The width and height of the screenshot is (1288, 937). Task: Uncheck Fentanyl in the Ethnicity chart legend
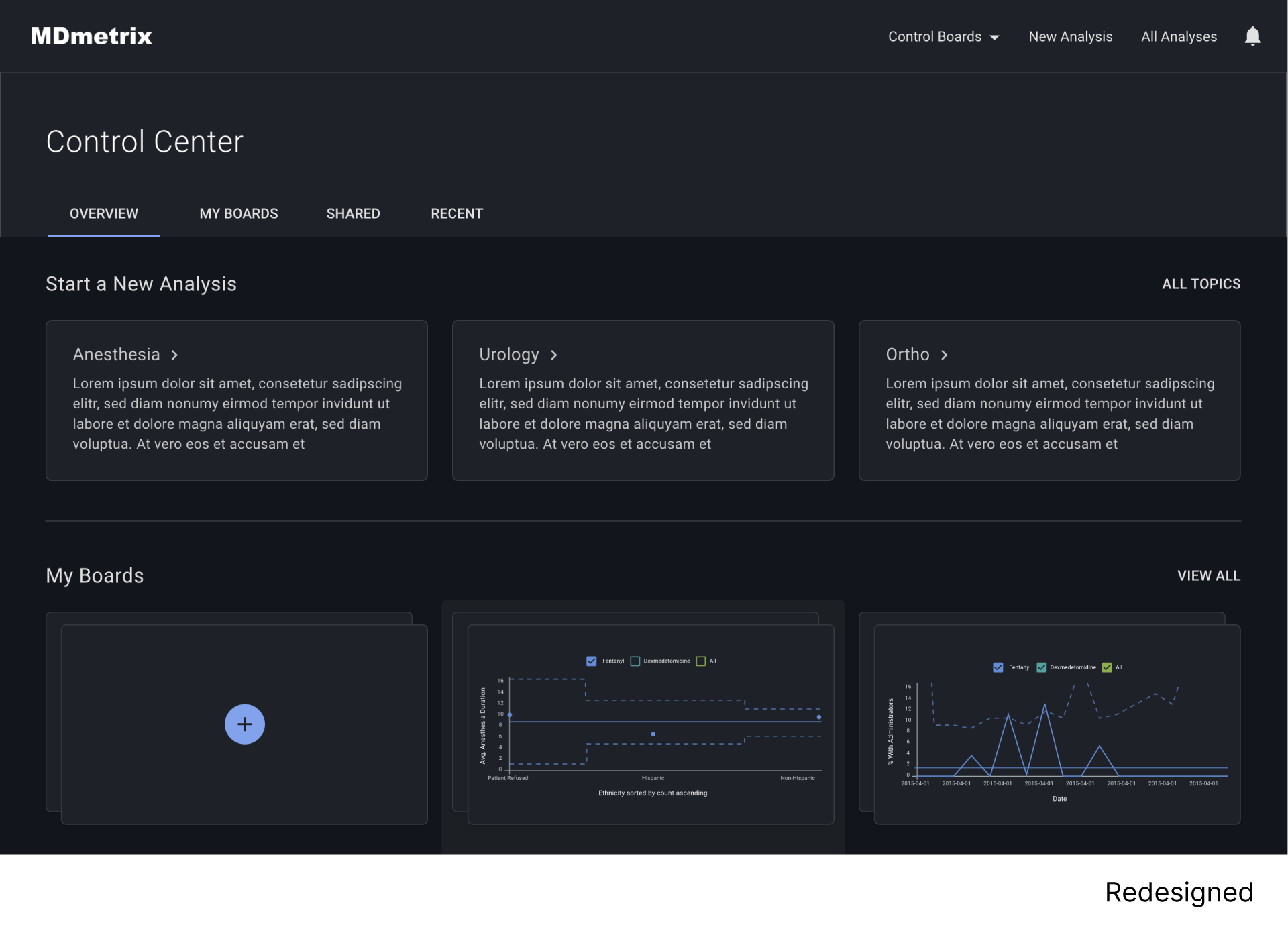[x=591, y=661]
